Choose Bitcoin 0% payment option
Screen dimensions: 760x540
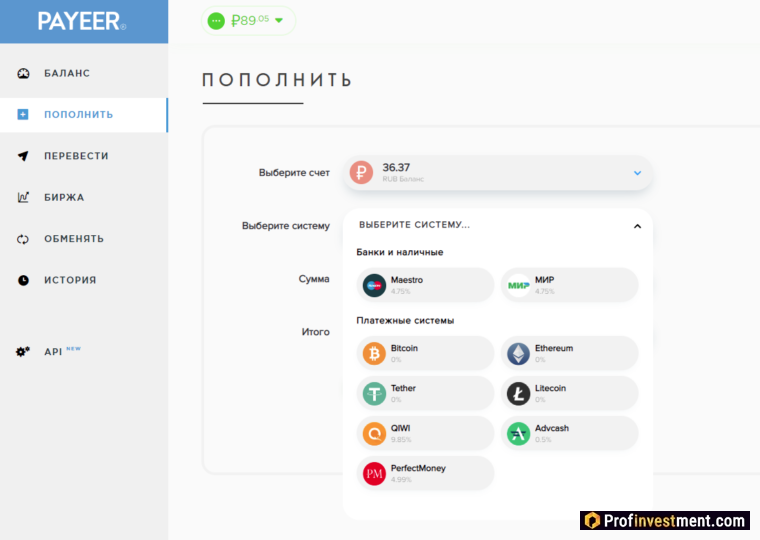[x=425, y=354]
